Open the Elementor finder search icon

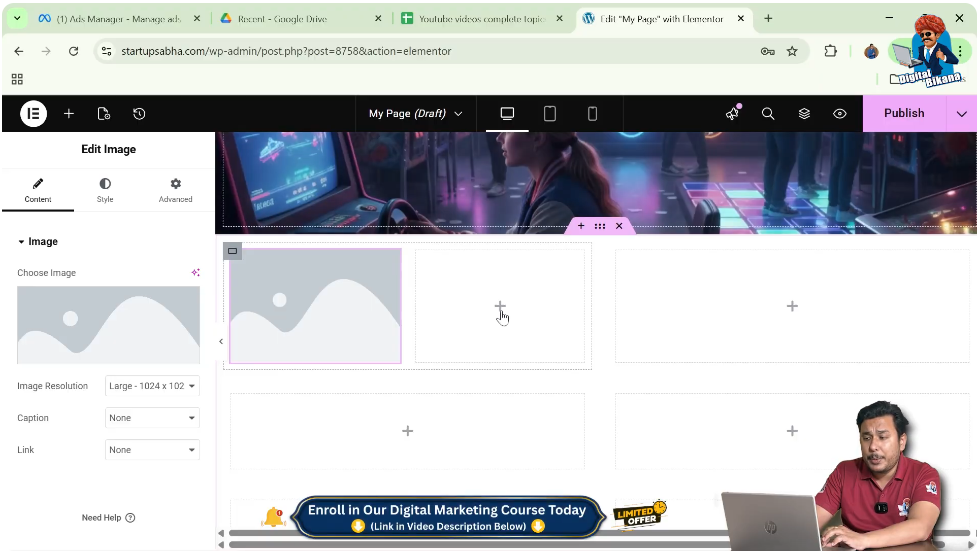[x=768, y=114]
